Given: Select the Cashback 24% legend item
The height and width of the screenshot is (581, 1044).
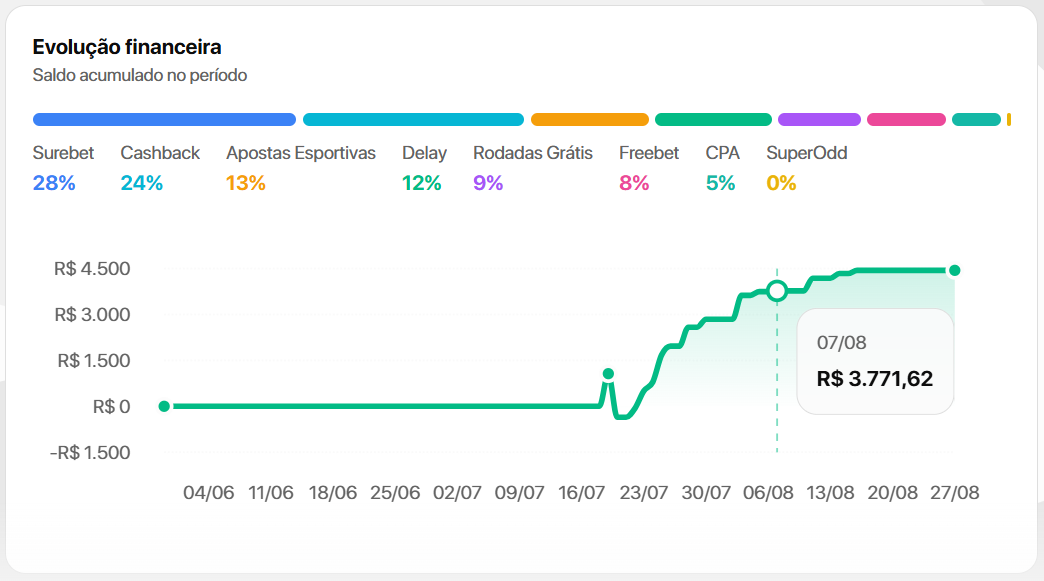Looking at the screenshot, I should pyautogui.click(x=160, y=168).
